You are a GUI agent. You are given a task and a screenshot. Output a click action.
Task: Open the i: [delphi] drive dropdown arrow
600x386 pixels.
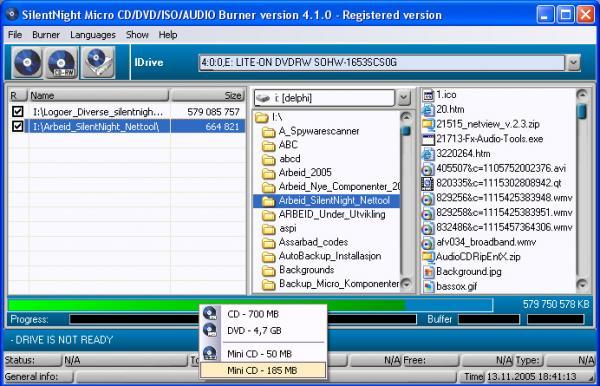(403, 98)
